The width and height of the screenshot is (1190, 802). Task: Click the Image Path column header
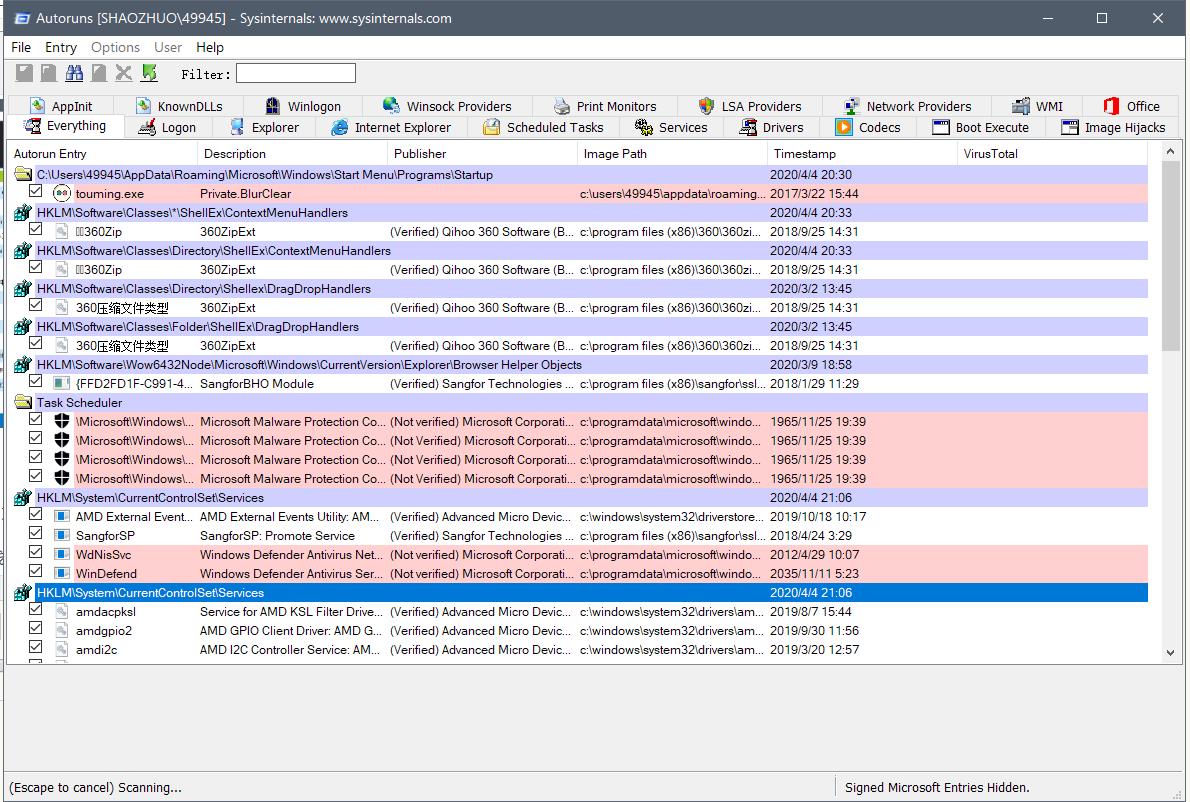pyautogui.click(x=672, y=153)
